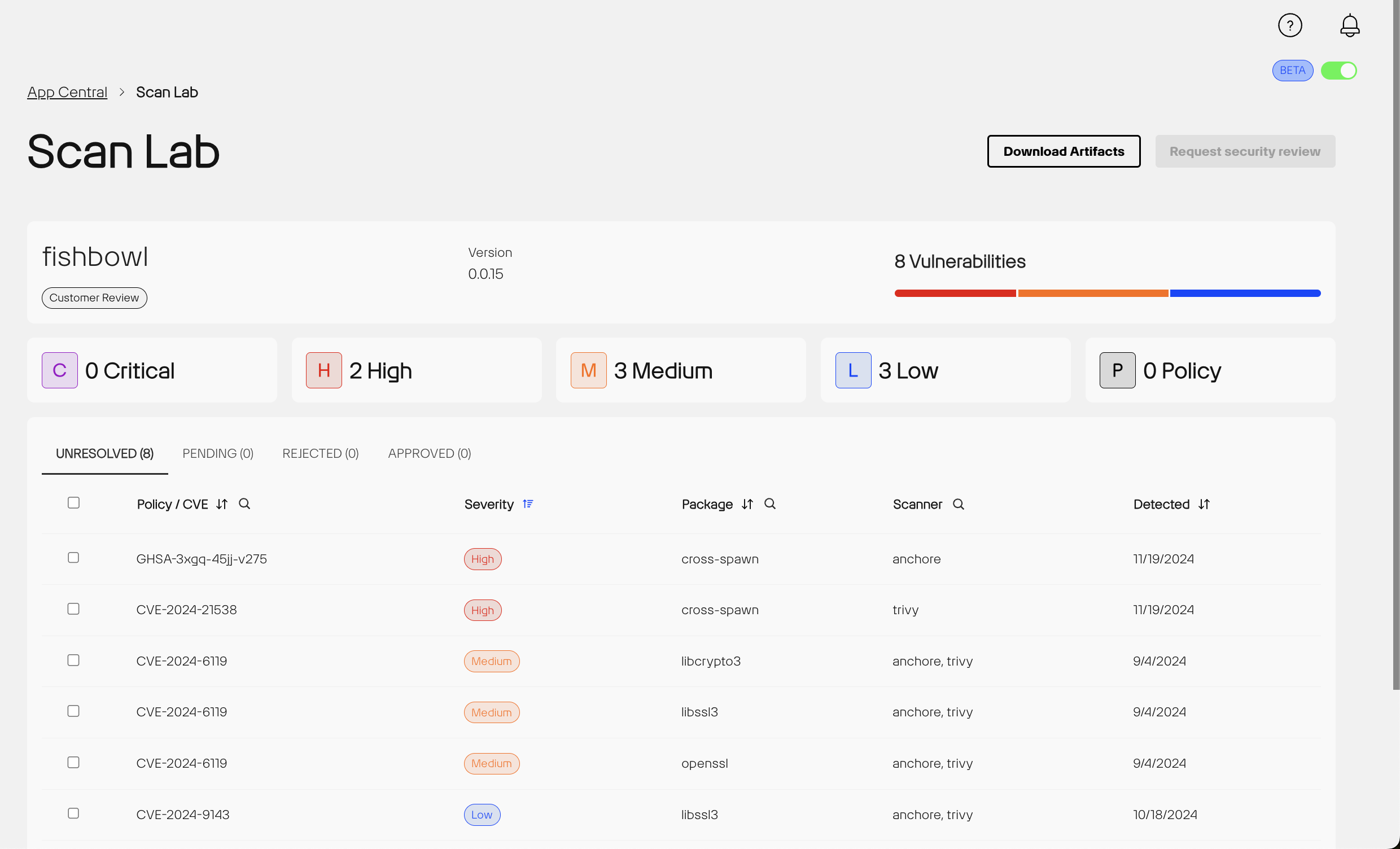The height and width of the screenshot is (849, 1400).
Task: Navigate to App Central breadcrumb link
Action: coord(67,93)
